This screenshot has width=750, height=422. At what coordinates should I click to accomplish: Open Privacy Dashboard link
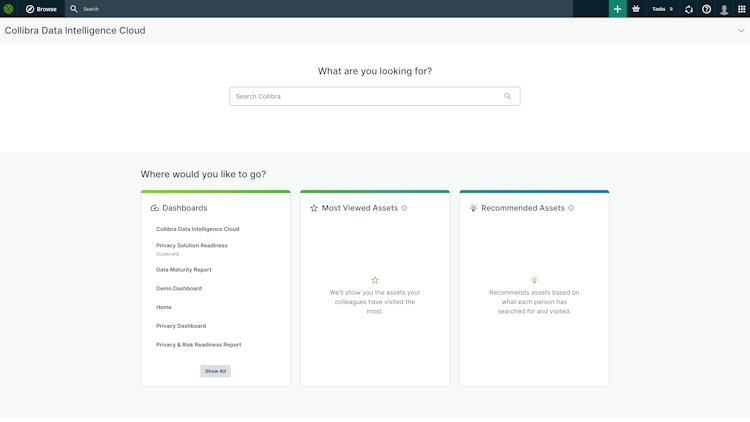(x=181, y=326)
